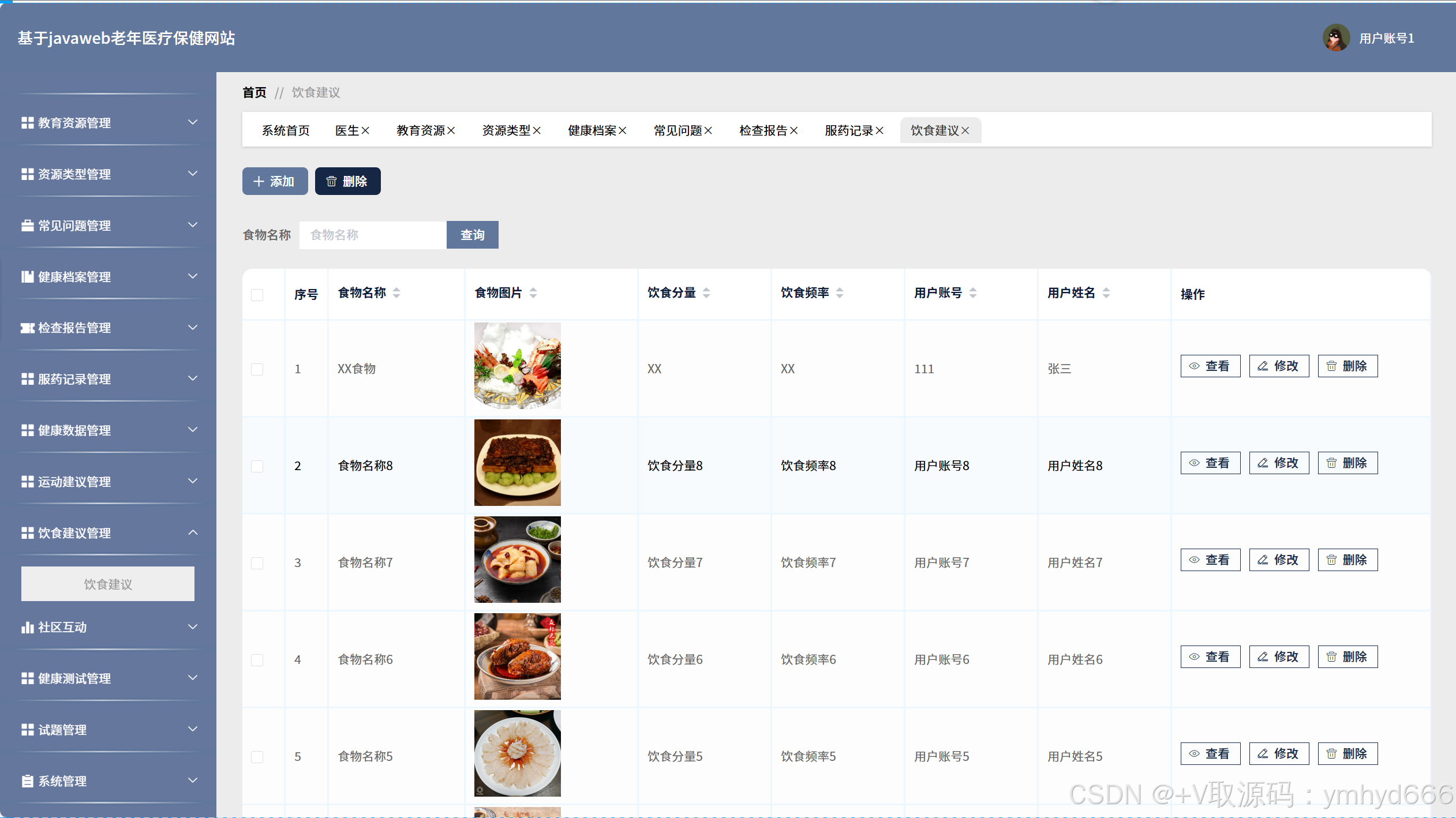This screenshot has height=818, width=1456.
Task: Click the 查询 search button
Action: coord(472,235)
